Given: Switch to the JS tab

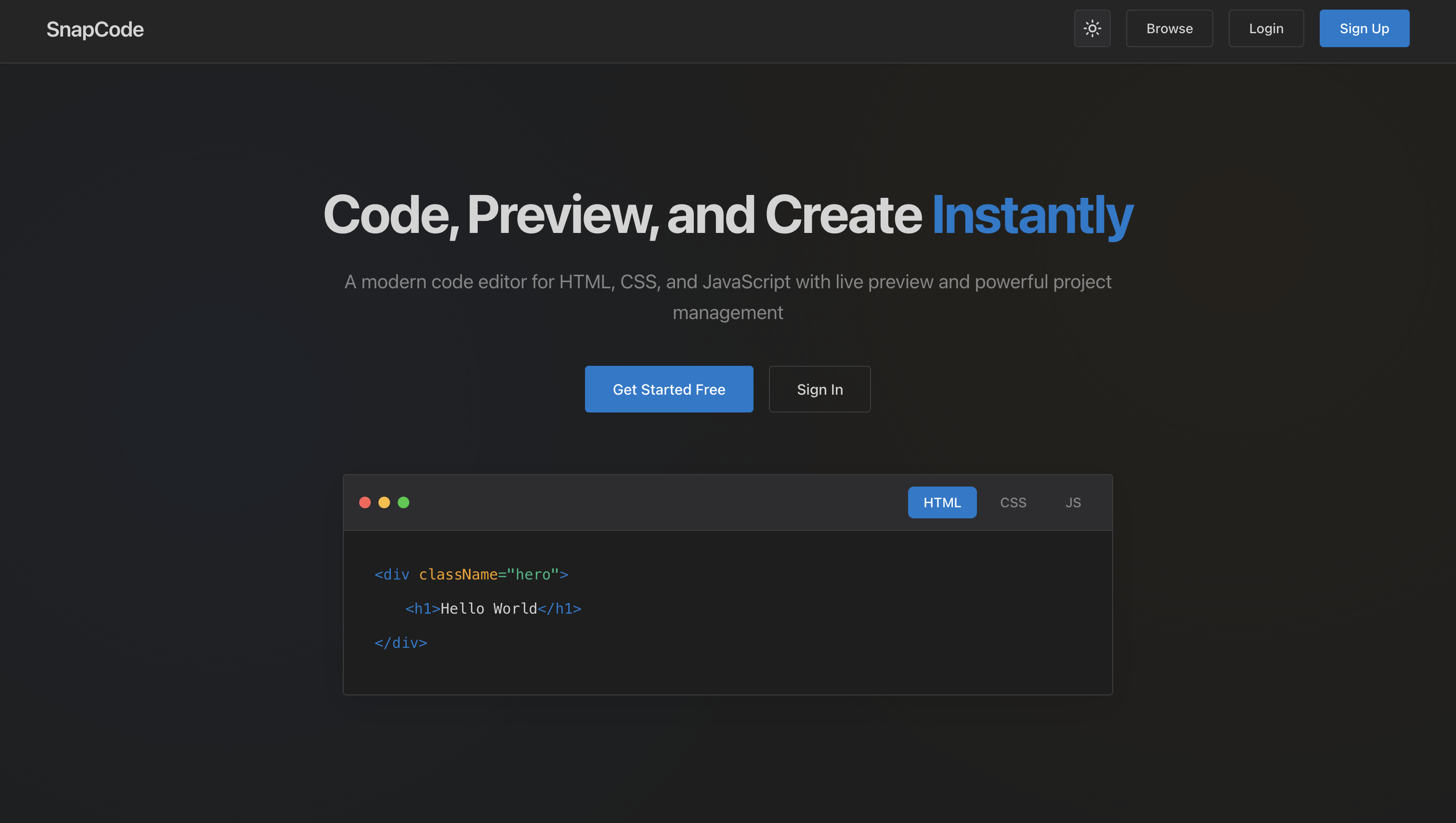Looking at the screenshot, I should (x=1072, y=502).
